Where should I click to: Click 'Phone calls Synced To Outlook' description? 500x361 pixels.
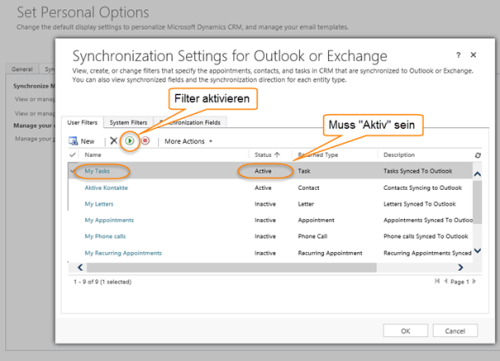[x=426, y=236]
